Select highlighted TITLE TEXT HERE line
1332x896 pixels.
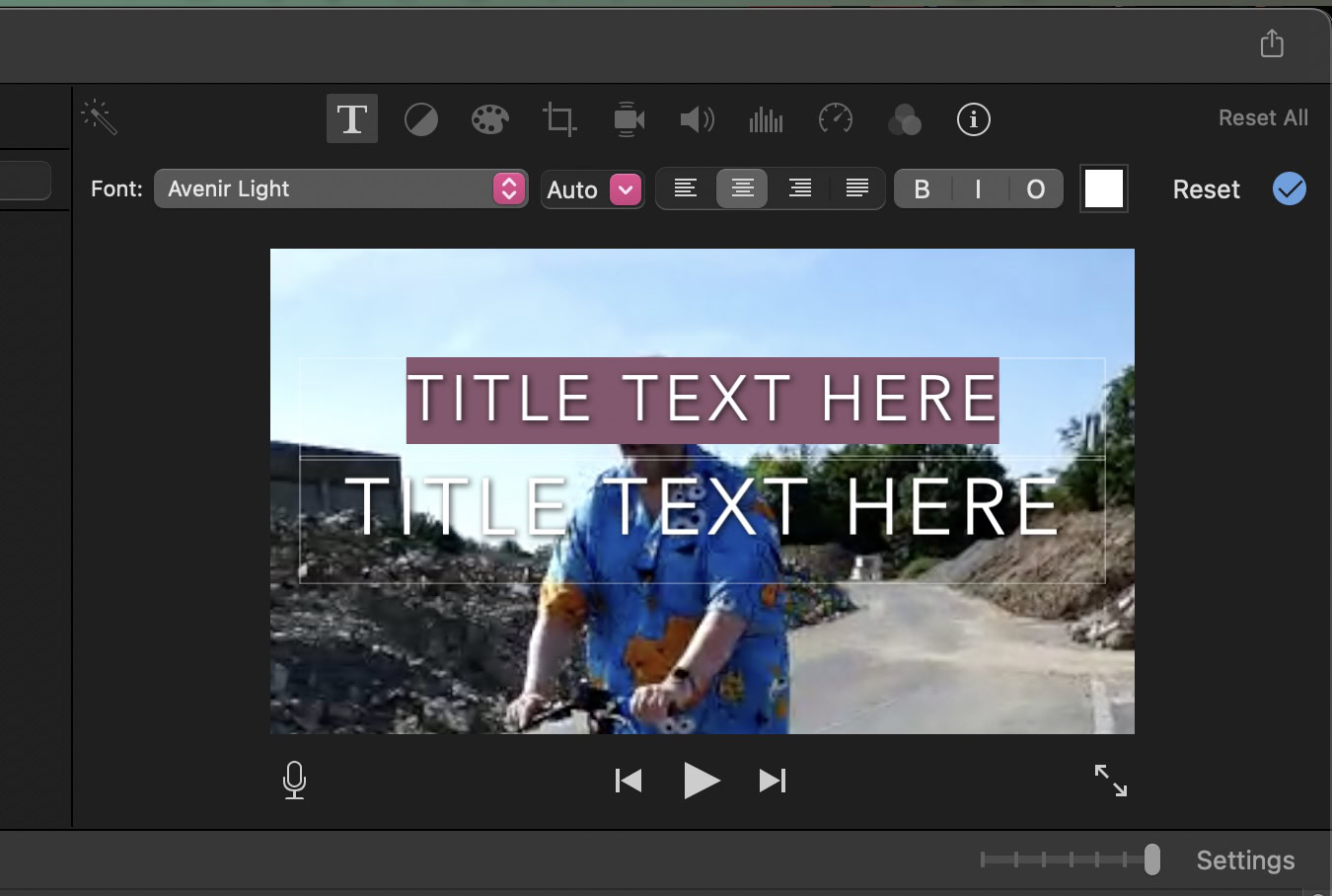703,400
